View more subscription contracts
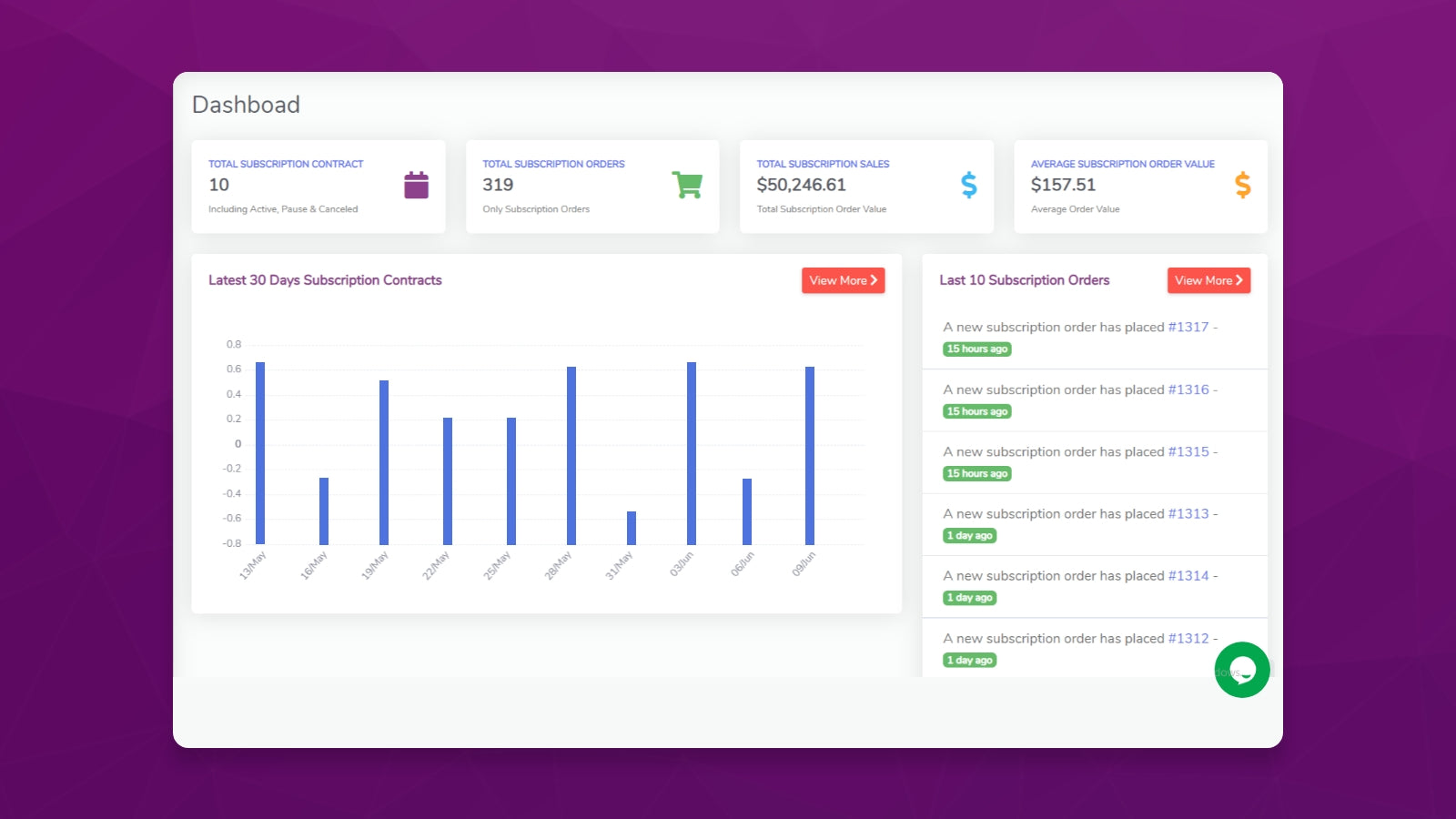The height and width of the screenshot is (819, 1456). click(844, 280)
